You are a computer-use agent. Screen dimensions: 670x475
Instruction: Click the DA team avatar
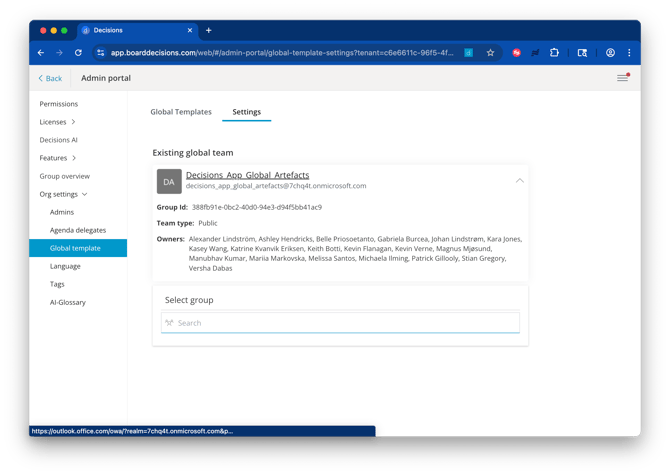click(x=169, y=182)
